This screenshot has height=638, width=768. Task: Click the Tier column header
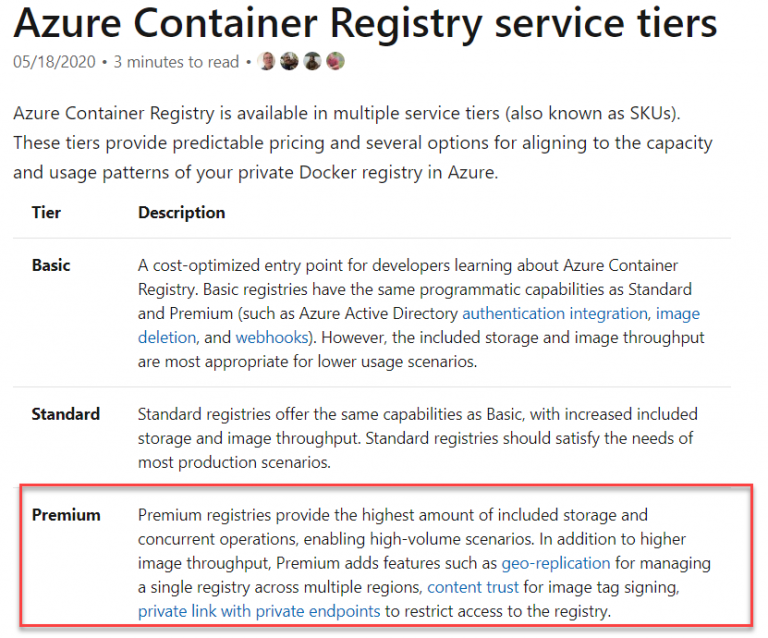(x=46, y=212)
